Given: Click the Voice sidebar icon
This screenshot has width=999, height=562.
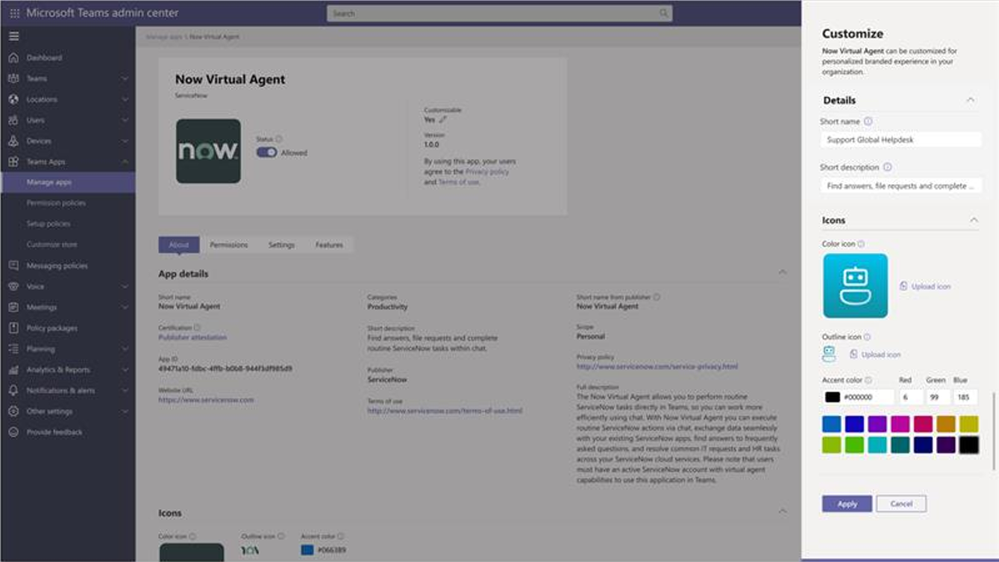Looking at the screenshot, I should (x=13, y=287).
